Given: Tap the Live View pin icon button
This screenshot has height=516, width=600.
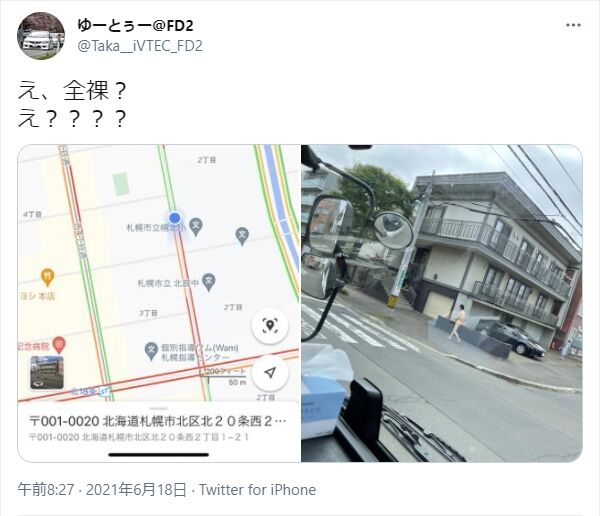Looking at the screenshot, I should coord(270,325).
